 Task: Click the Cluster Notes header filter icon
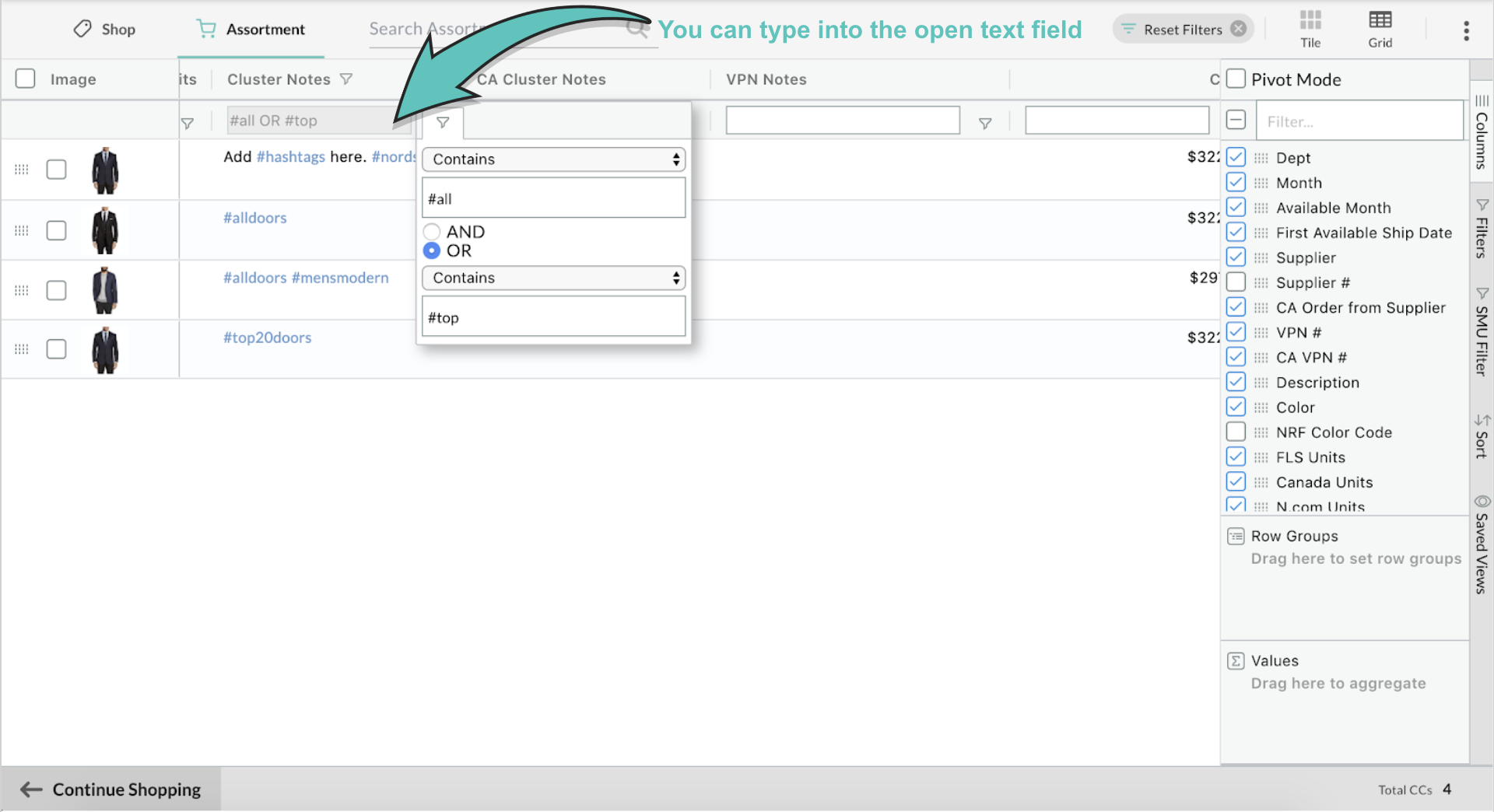tap(346, 79)
